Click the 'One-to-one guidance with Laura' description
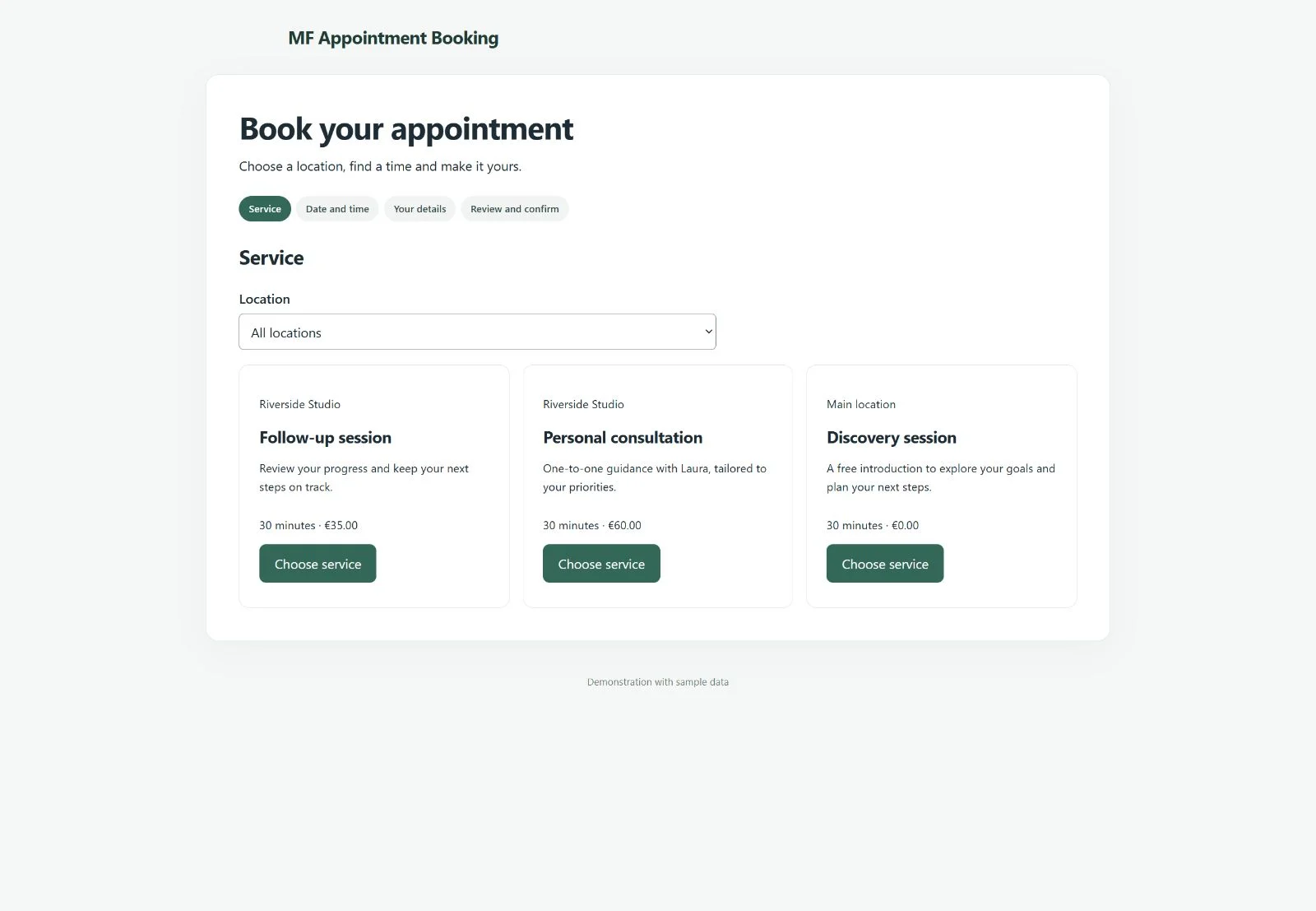The image size is (1316, 911). point(655,477)
